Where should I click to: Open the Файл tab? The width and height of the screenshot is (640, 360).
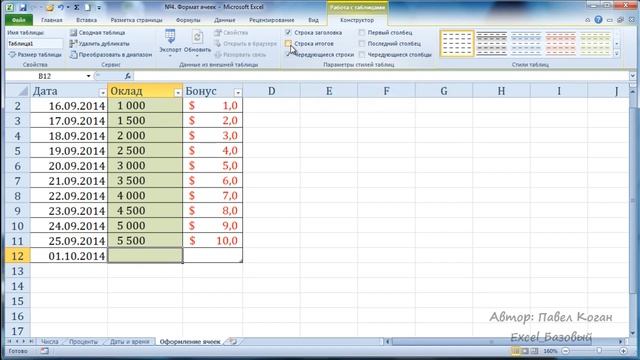[x=19, y=20]
